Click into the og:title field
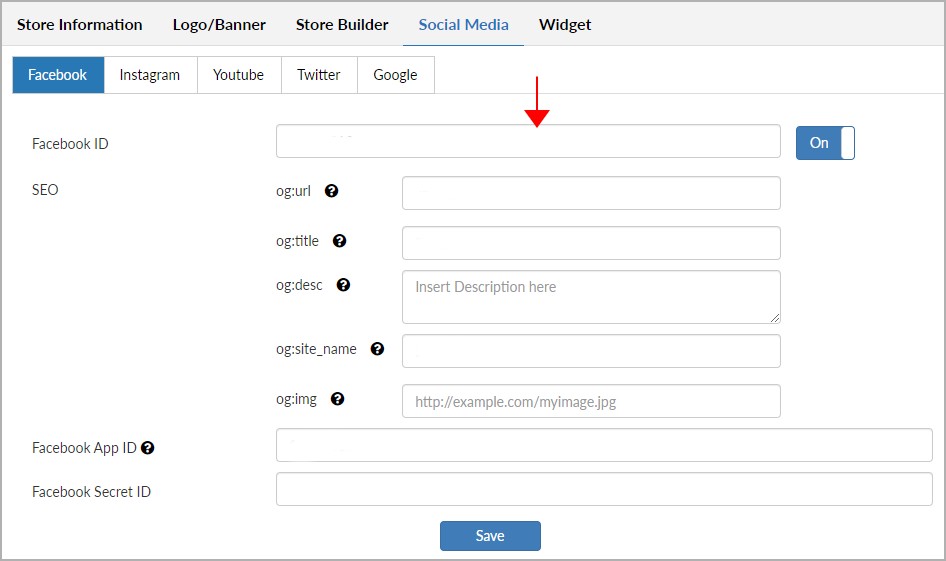 pos(591,243)
